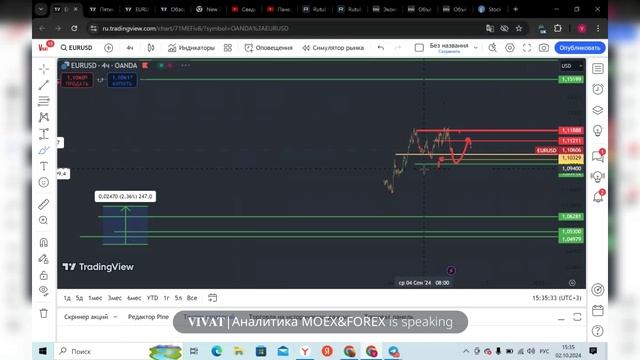
Task: Open the help center question icon
Action: (598, 331)
